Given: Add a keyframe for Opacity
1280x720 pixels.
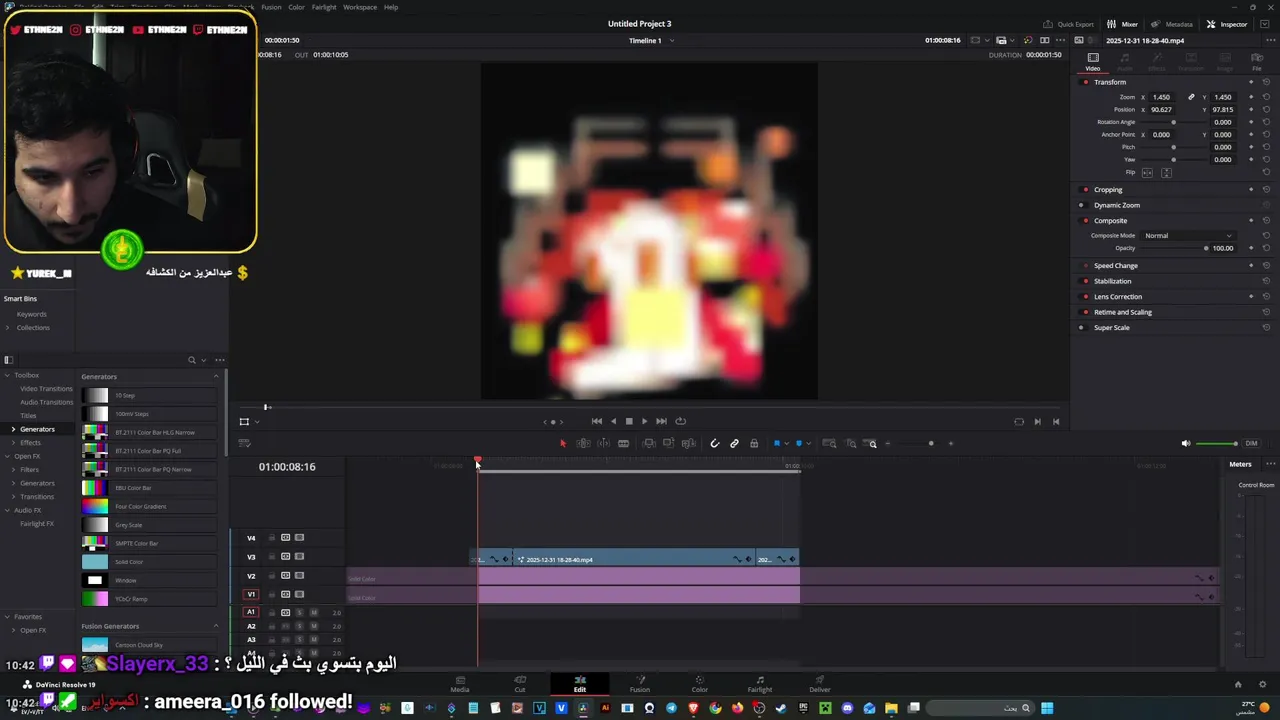Looking at the screenshot, I should 1251,248.
